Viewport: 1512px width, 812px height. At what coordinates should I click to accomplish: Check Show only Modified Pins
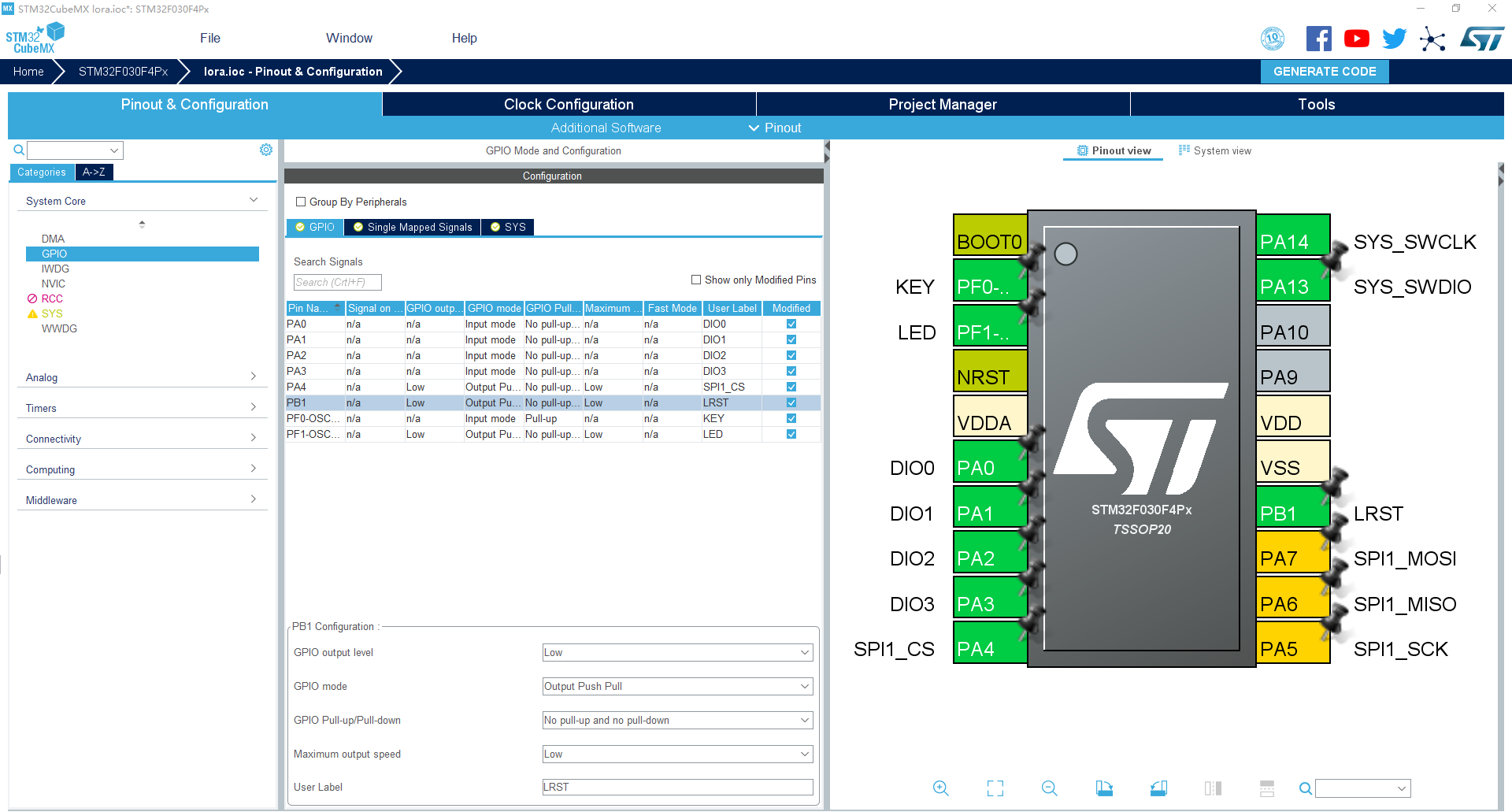696,280
